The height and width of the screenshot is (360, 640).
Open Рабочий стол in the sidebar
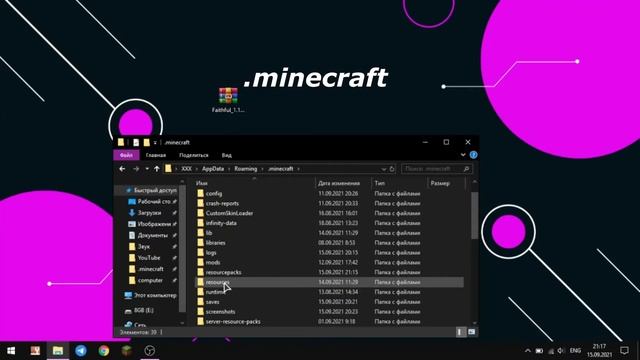tap(153, 202)
